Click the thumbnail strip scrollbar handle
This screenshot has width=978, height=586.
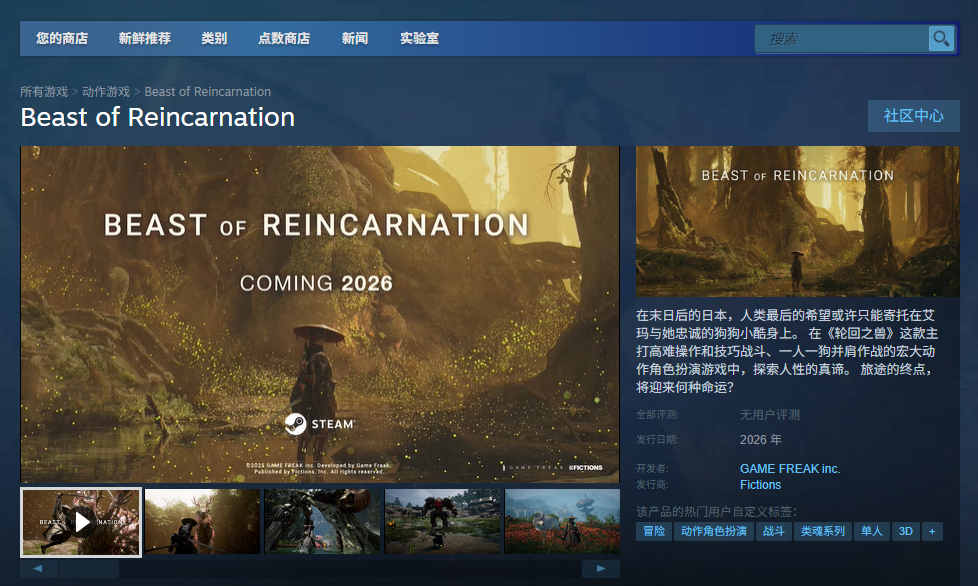(89, 569)
